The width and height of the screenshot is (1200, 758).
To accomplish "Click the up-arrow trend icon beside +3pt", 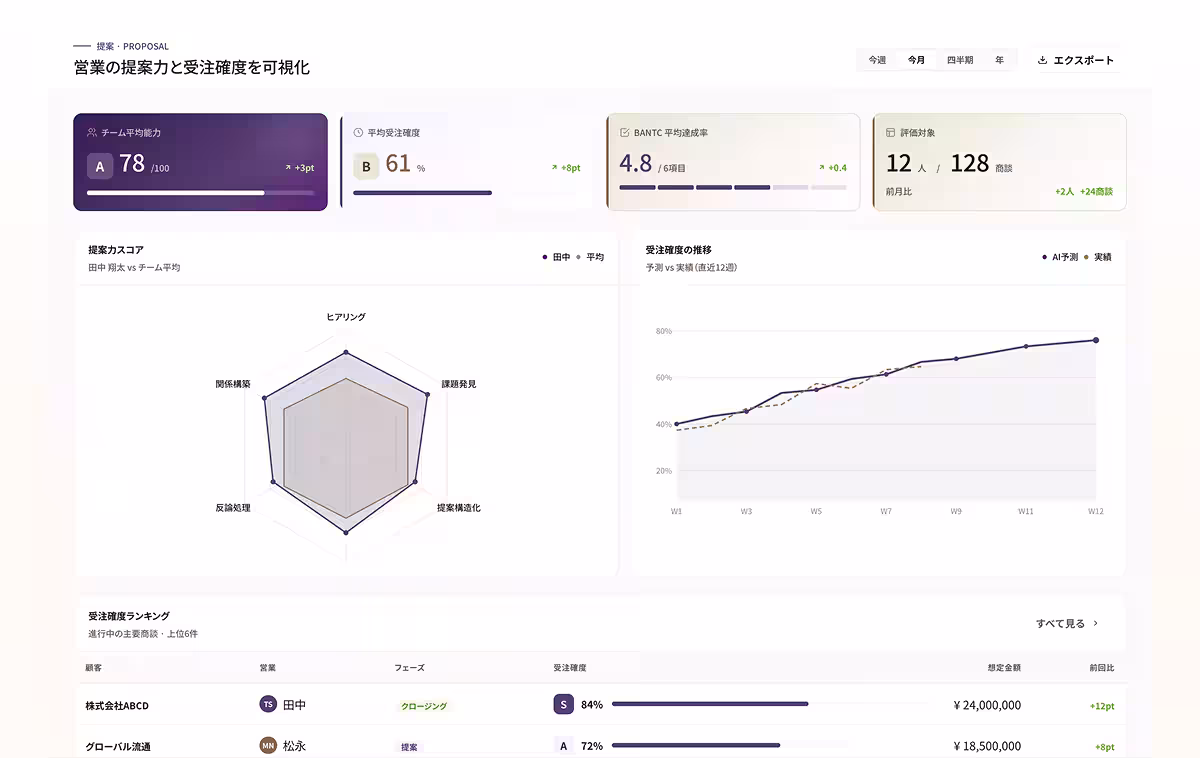I will coord(288,168).
